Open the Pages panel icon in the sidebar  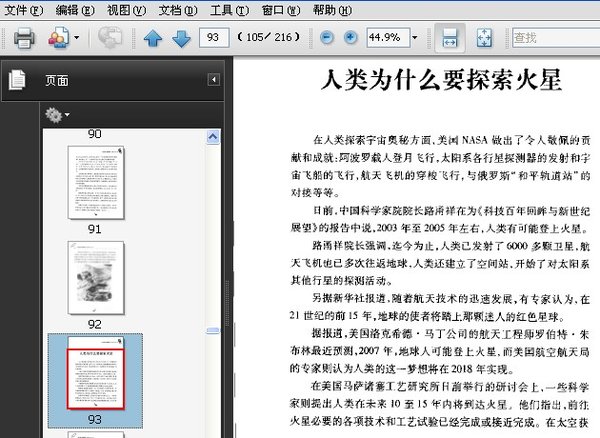[17, 80]
